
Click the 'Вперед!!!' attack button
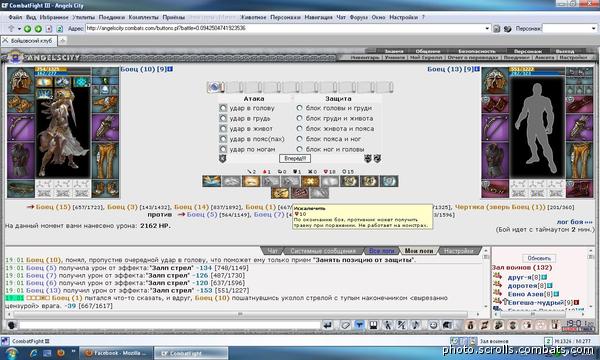pyautogui.click(x=295, y=158)
